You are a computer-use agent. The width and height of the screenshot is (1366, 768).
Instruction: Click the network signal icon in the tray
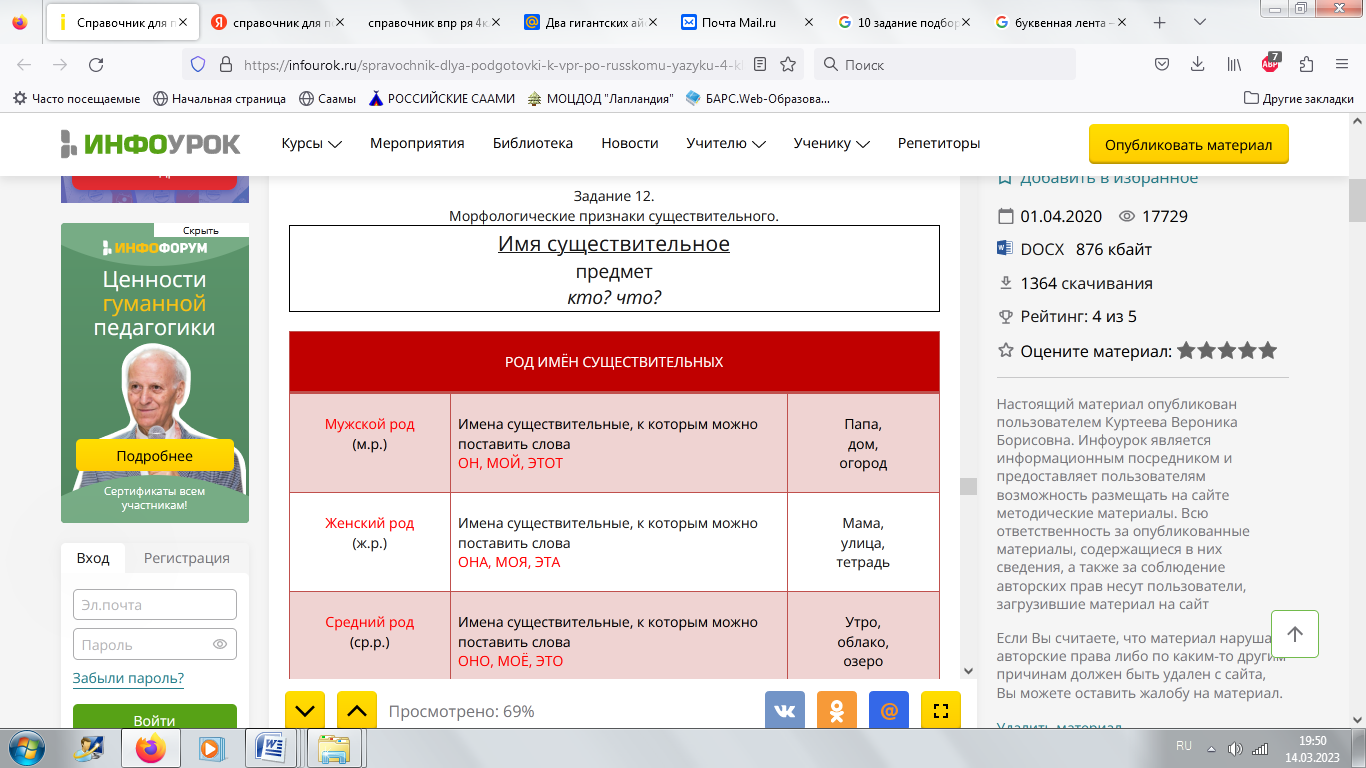coord(1260,748)
